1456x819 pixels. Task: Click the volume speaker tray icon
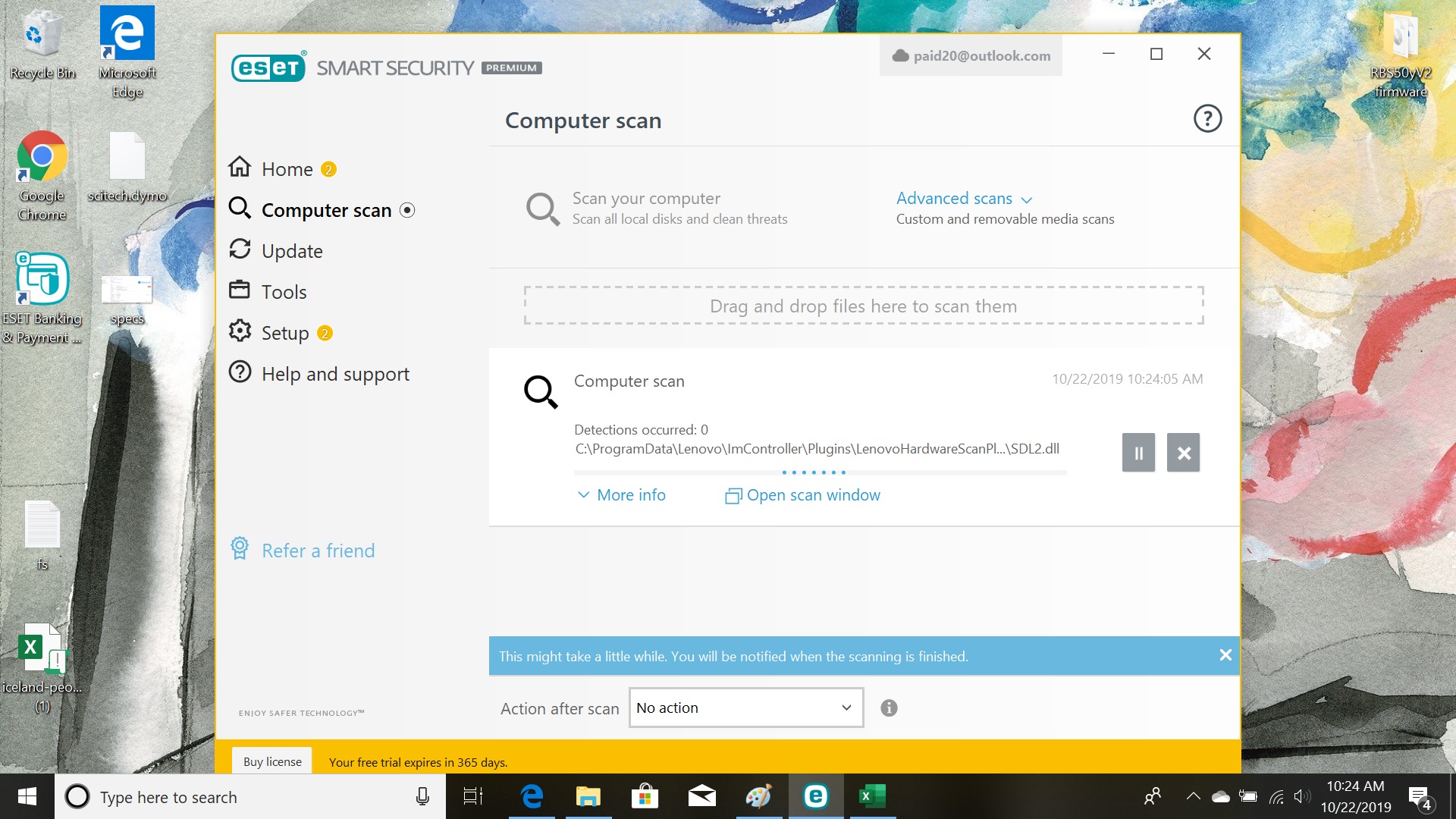[1302, 796]
